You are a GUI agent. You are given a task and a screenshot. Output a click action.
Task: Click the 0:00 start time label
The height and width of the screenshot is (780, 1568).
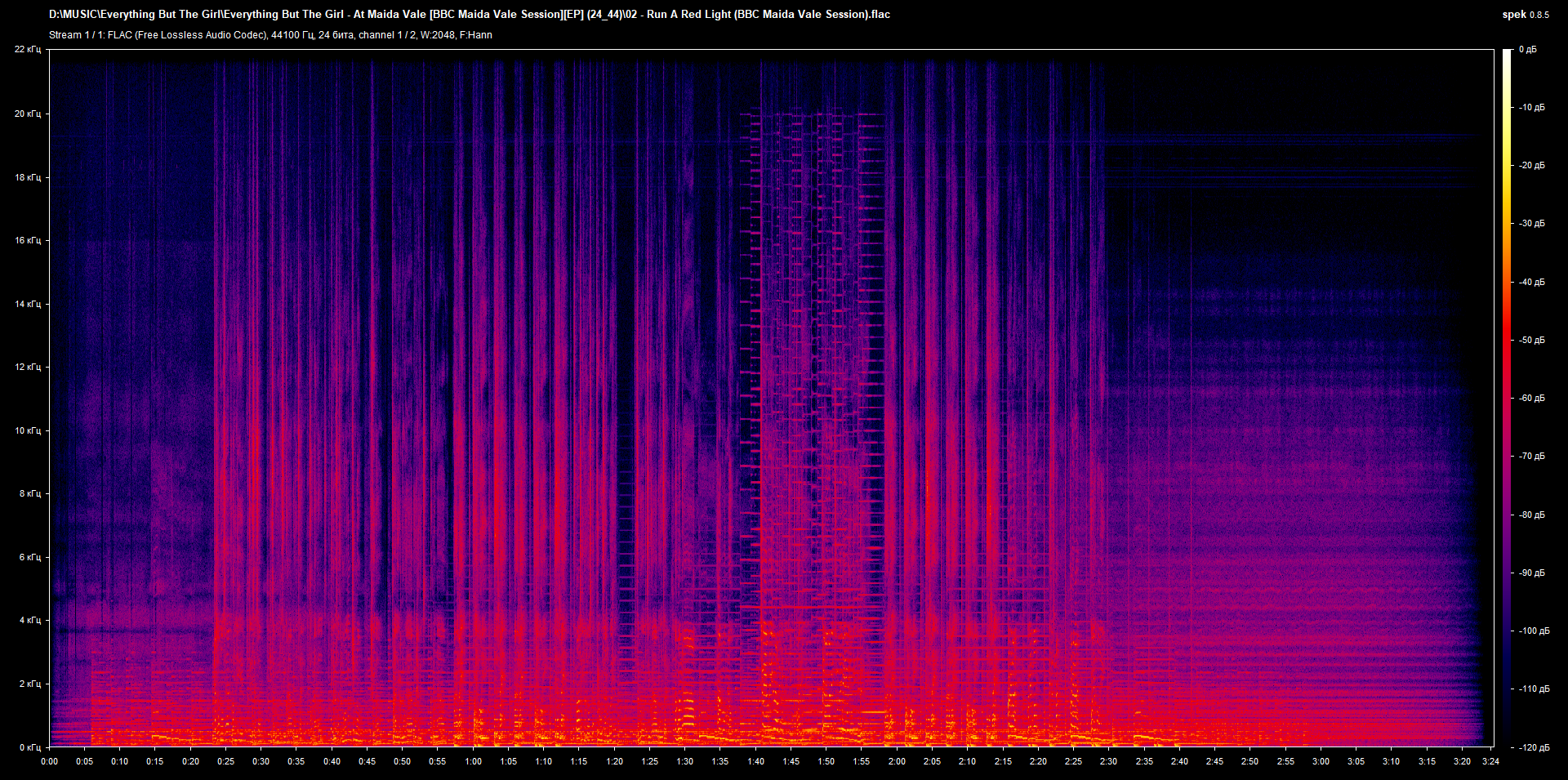49,761
